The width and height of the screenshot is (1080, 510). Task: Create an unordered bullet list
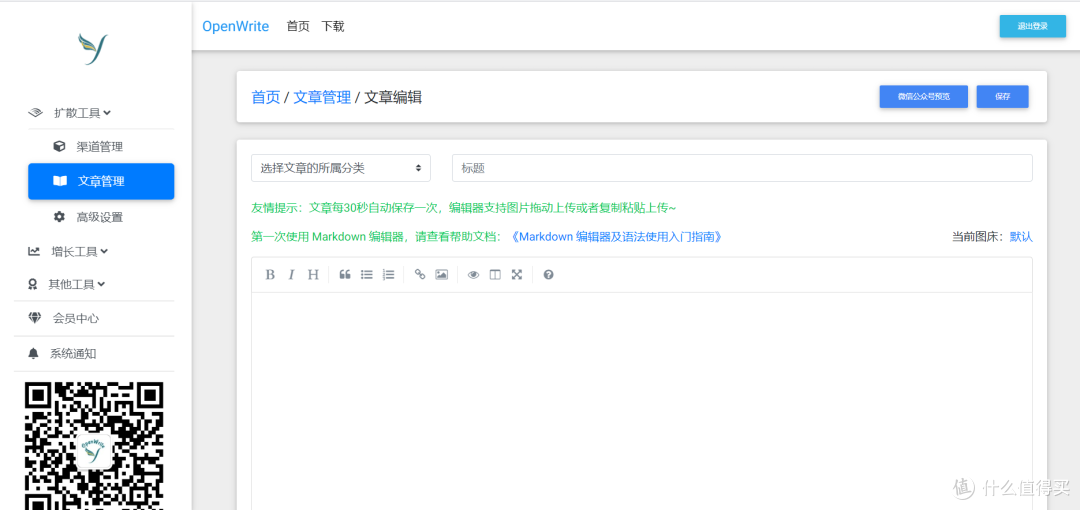coord(367,274)
